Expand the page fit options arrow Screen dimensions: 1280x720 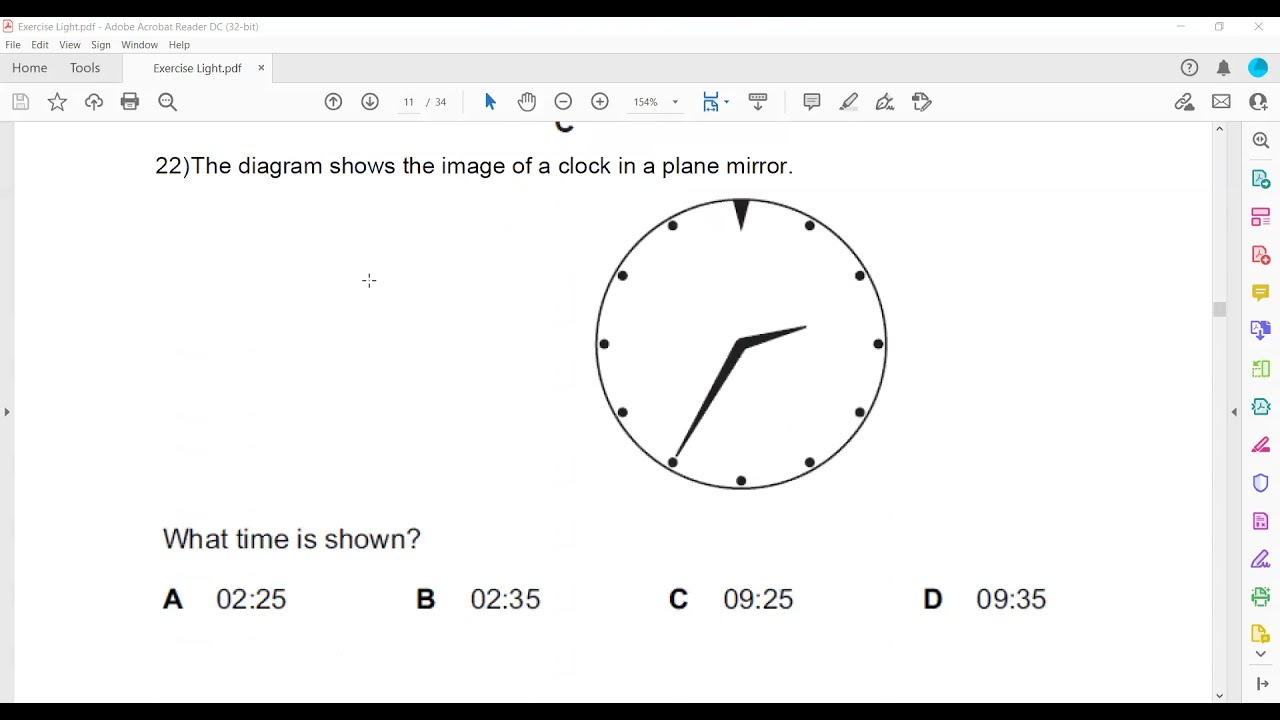(x=726, y=102)
